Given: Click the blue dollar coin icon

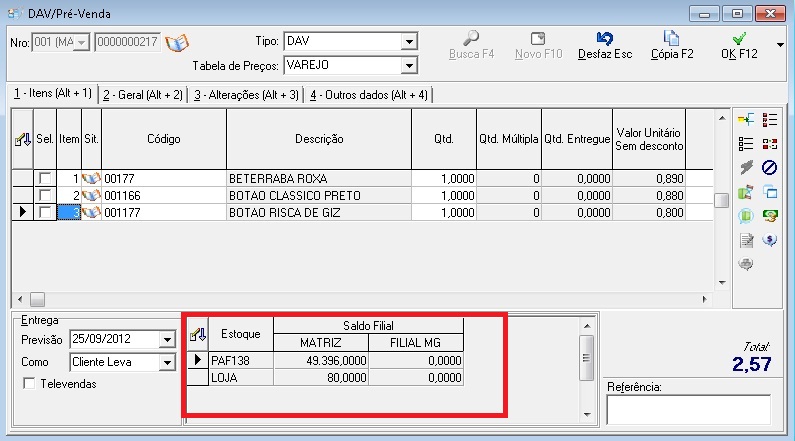Looking at the screenshot, I should pos(770,240).
